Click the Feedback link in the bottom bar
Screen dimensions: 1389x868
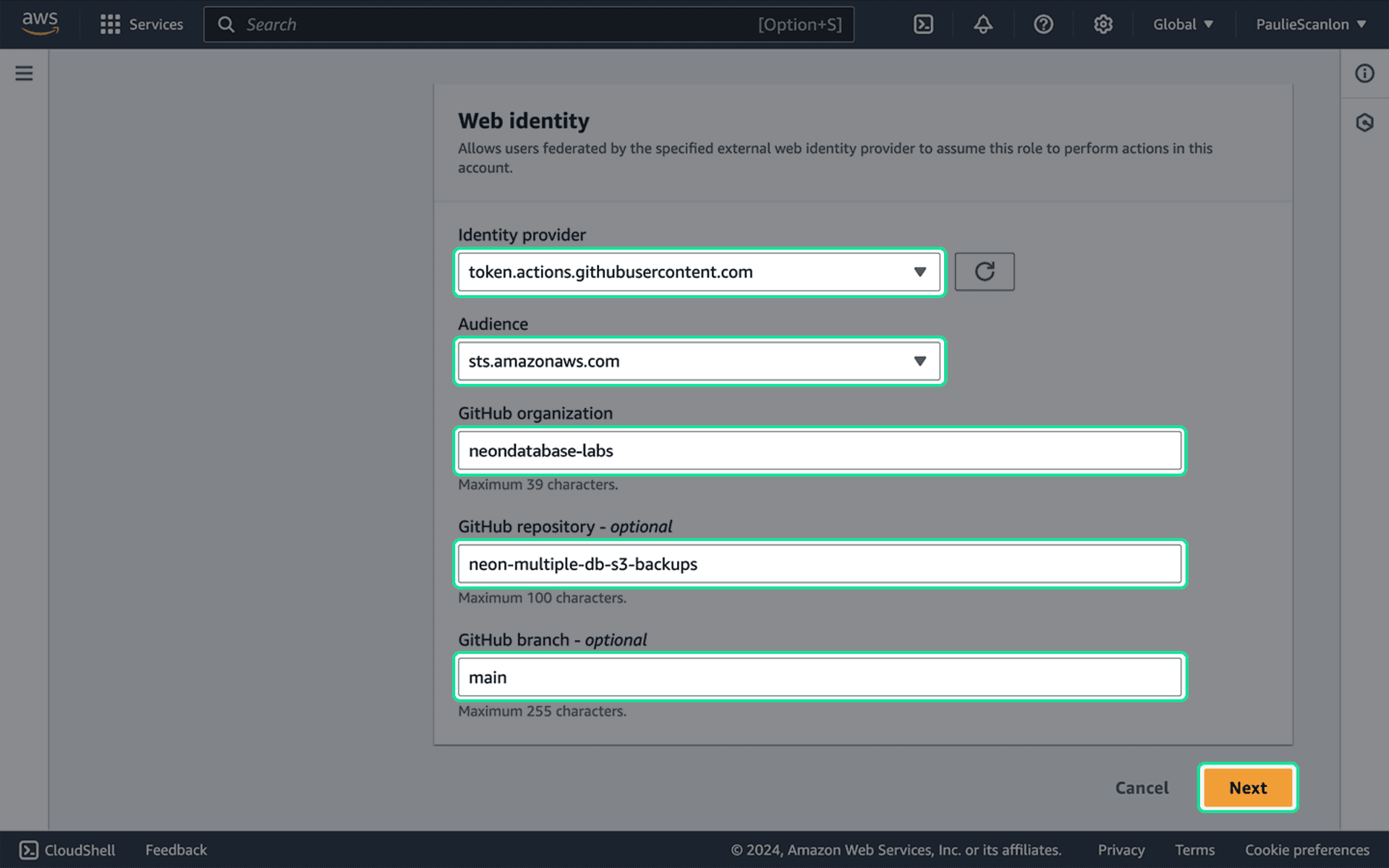click(x=175, y=850)
